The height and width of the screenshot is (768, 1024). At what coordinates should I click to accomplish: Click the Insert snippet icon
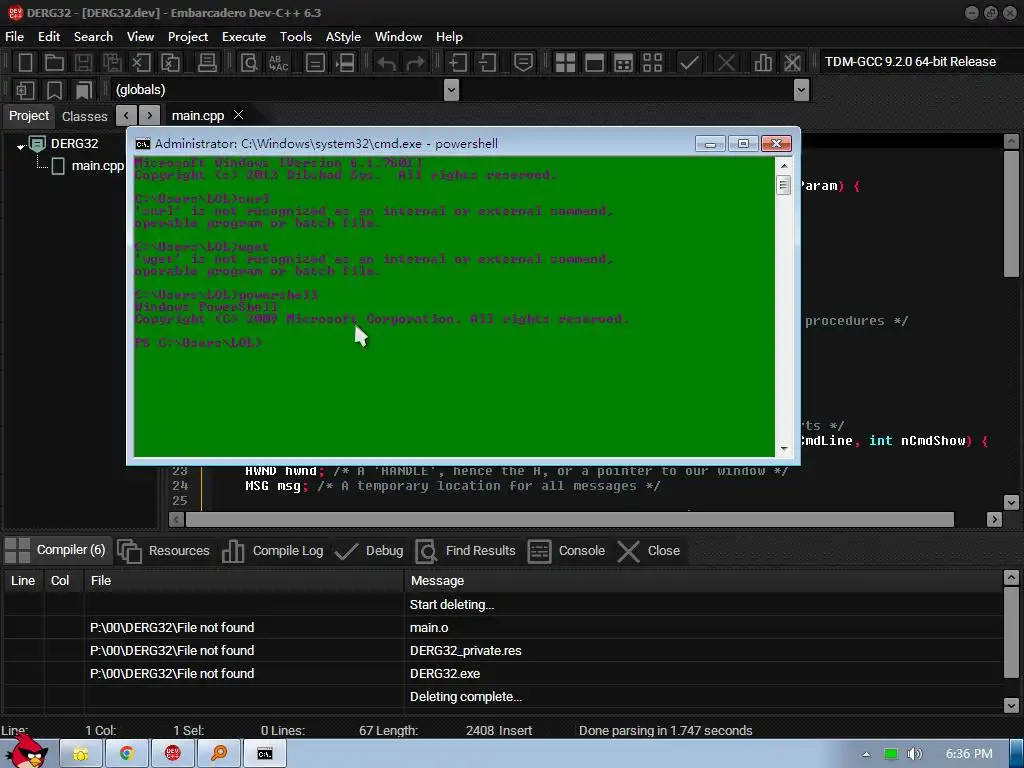click(25, 90)
